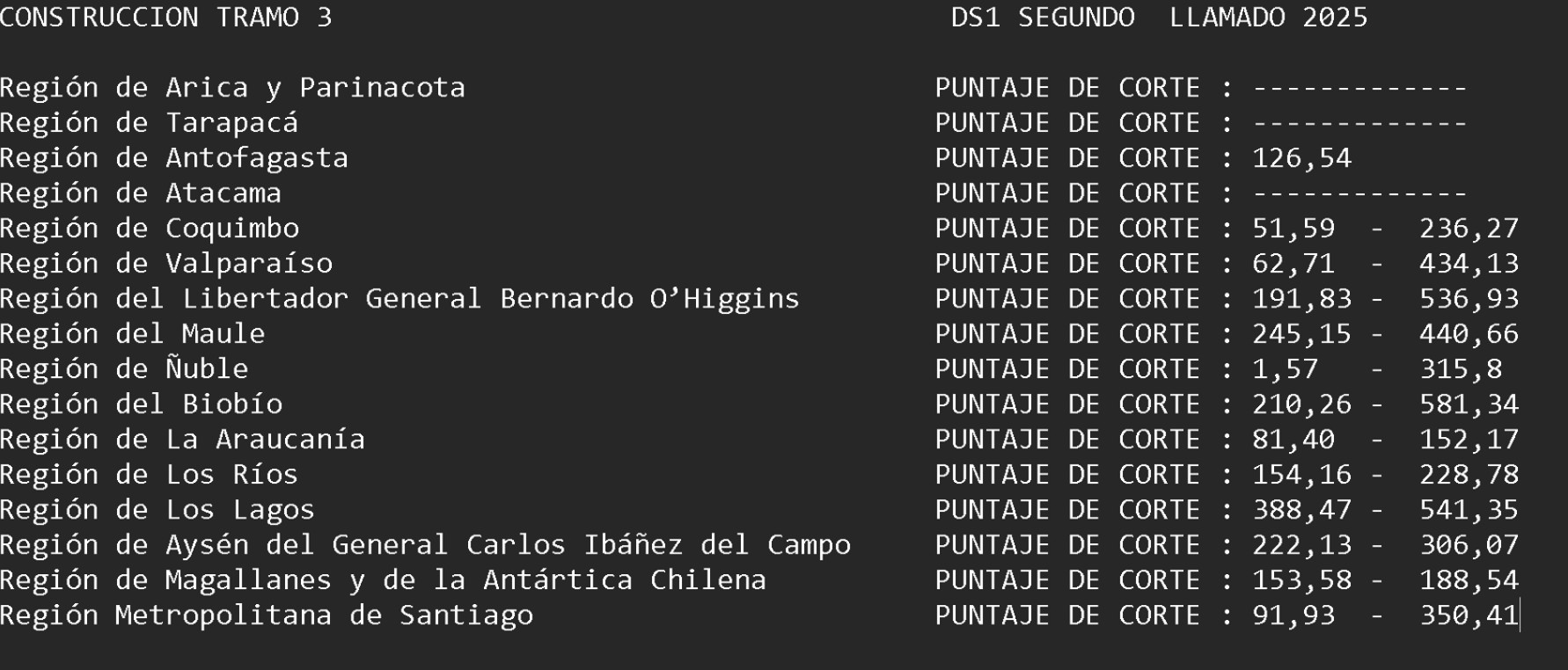Image resolution: width=1568 pixels, height=670 pixels.
Task: Click the Región de Arica y Parinacota line
Action: coord(232,88)
